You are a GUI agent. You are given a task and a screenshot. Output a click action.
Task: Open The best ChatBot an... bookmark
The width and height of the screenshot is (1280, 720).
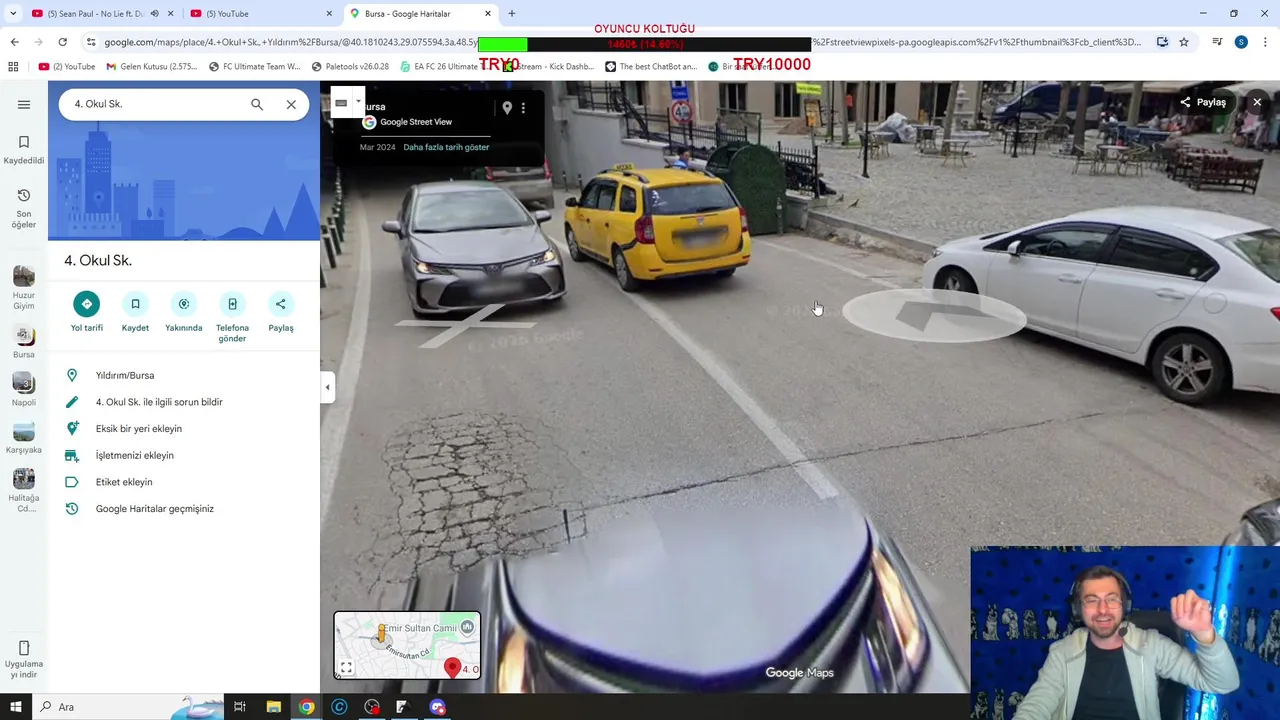point(650,67)
